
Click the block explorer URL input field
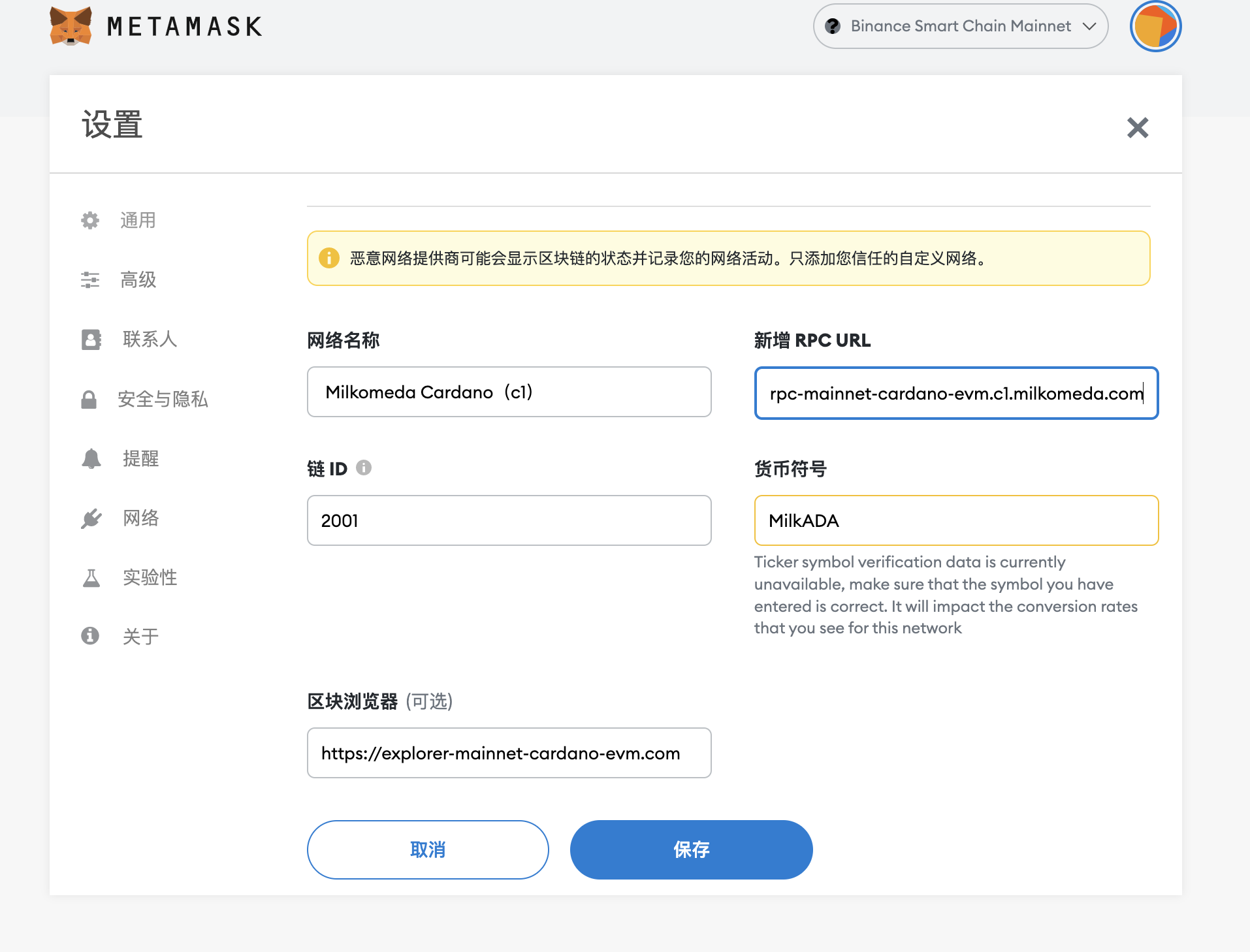pyautogui.click(x=509, y=753)
